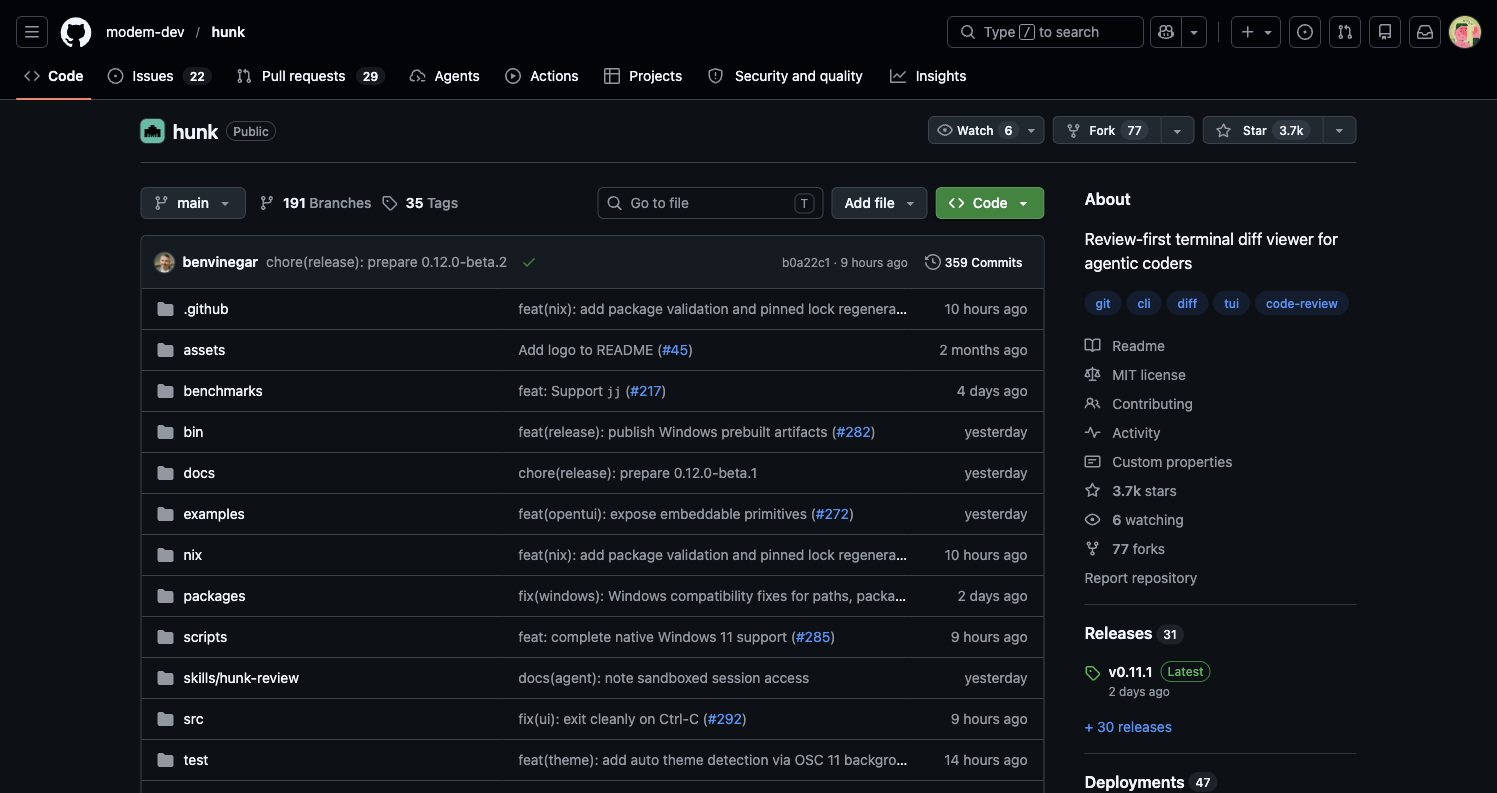View 35 Tags link
The height and width of the screenshot is (793, 1497).
(x=420, y=203)
